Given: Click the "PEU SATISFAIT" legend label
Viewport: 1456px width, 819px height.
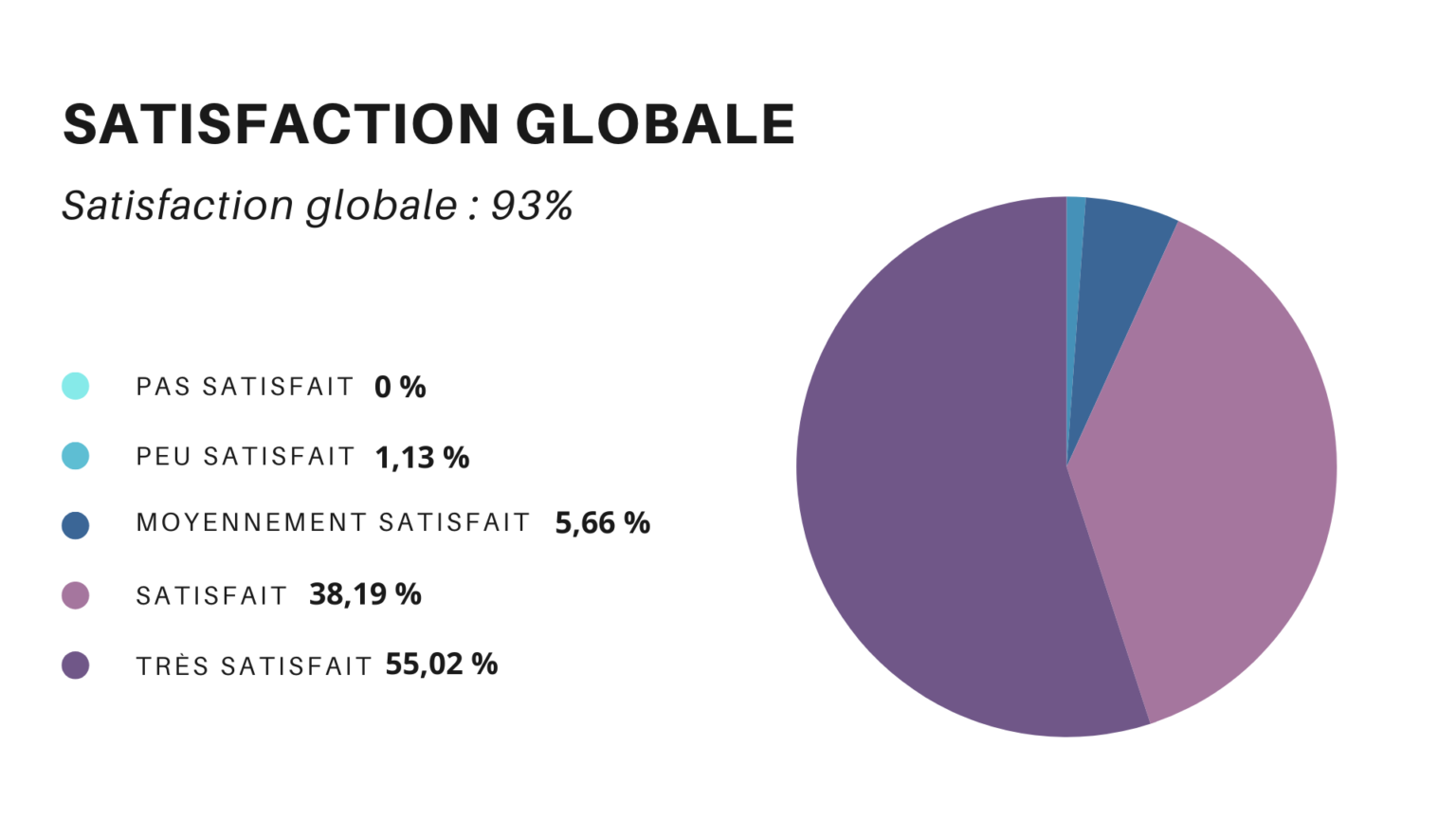Looking at the screenshot, I should click(245, 457).
